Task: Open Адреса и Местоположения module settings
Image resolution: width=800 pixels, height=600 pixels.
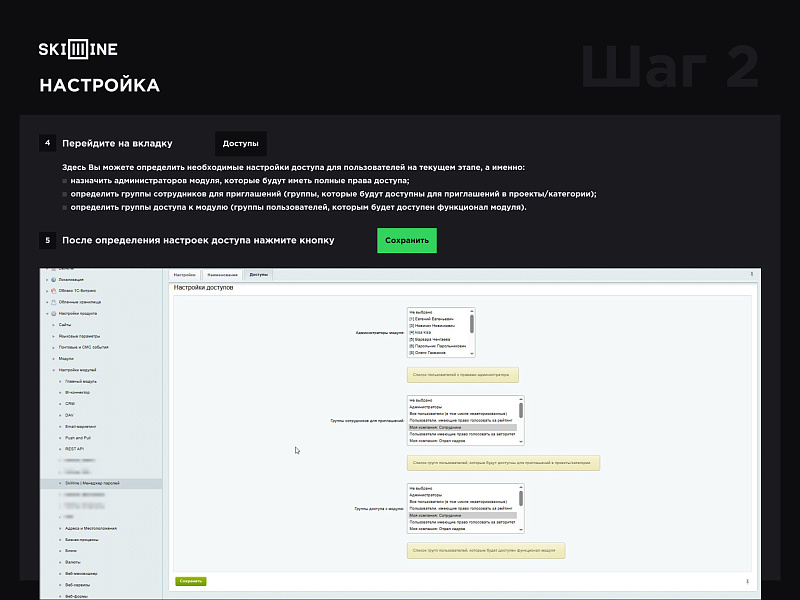Action: [91, 529]
